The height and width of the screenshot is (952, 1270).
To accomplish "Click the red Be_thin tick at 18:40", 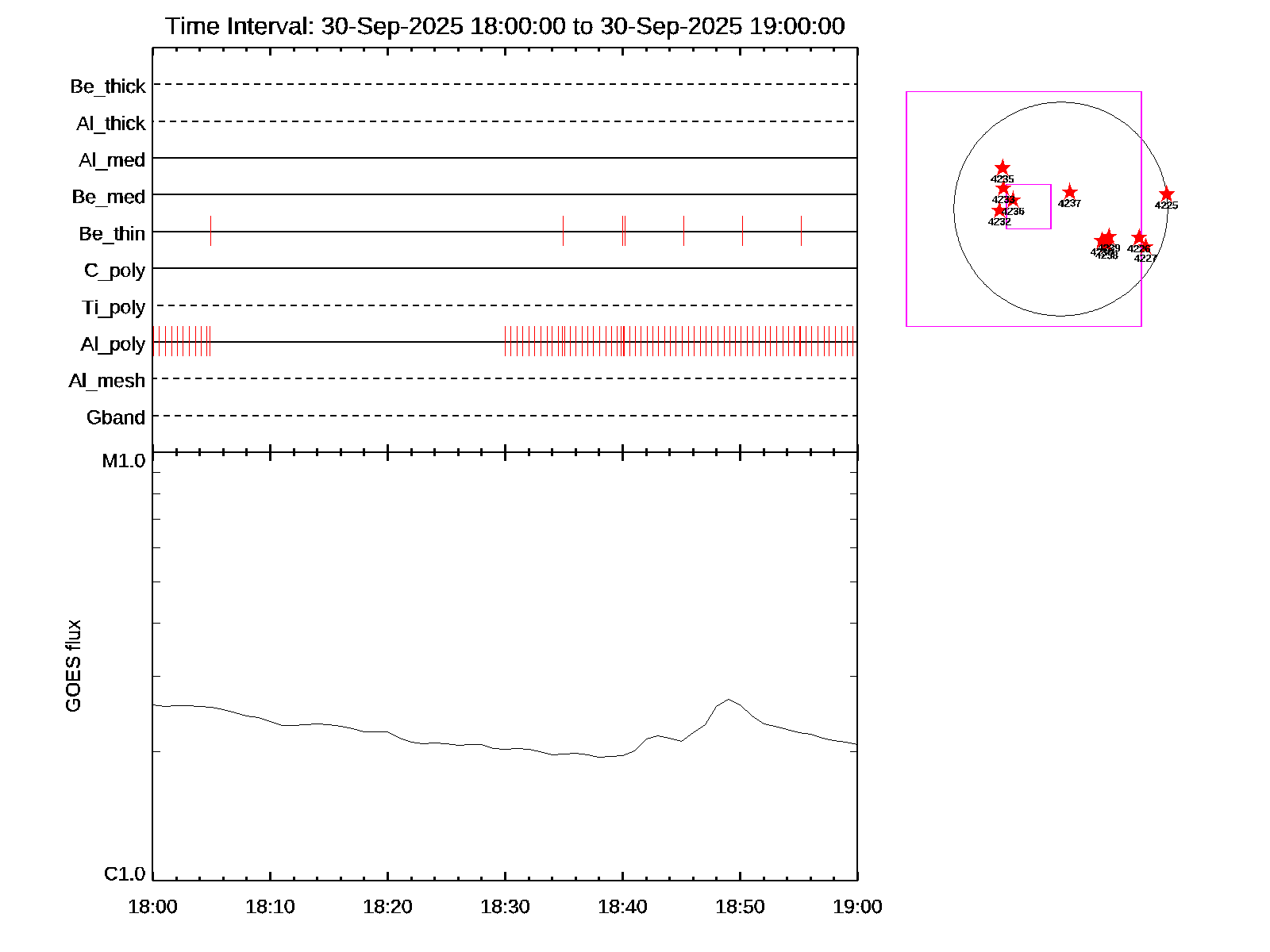I will pyautogui.click(x=623, y=231).
